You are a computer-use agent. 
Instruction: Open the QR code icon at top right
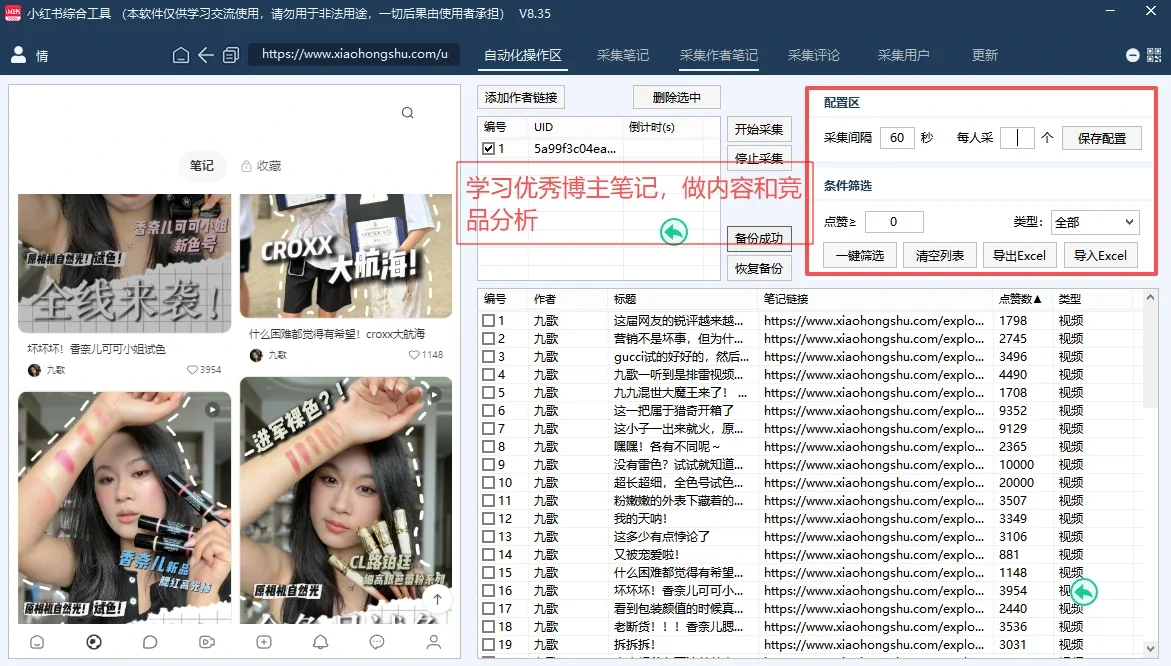[x=1154, y=55]
